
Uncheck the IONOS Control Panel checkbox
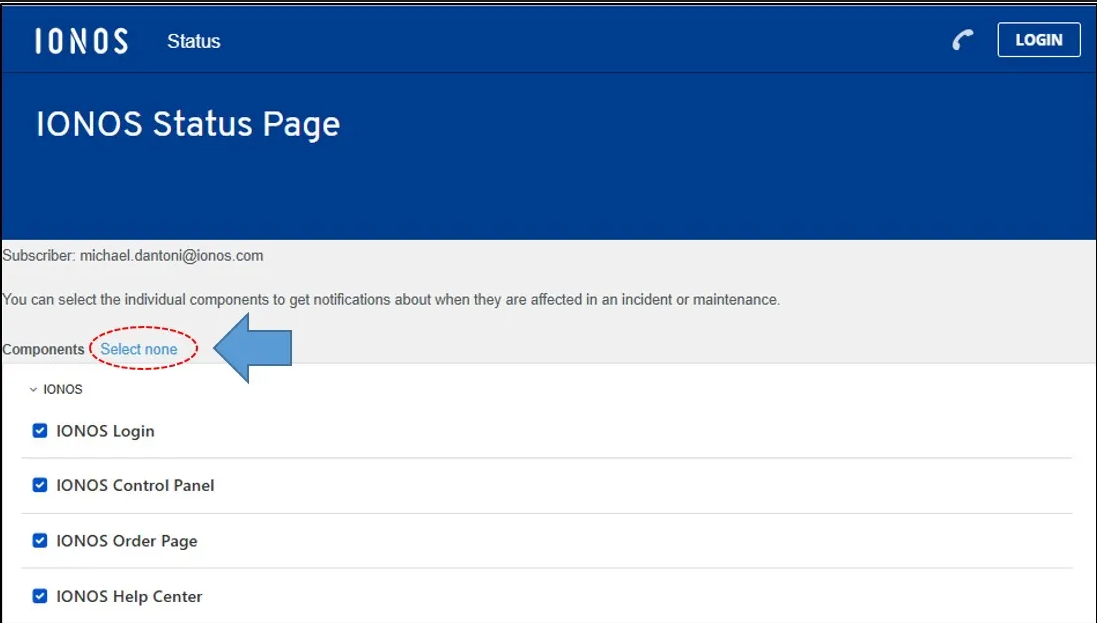click(40, 485)
